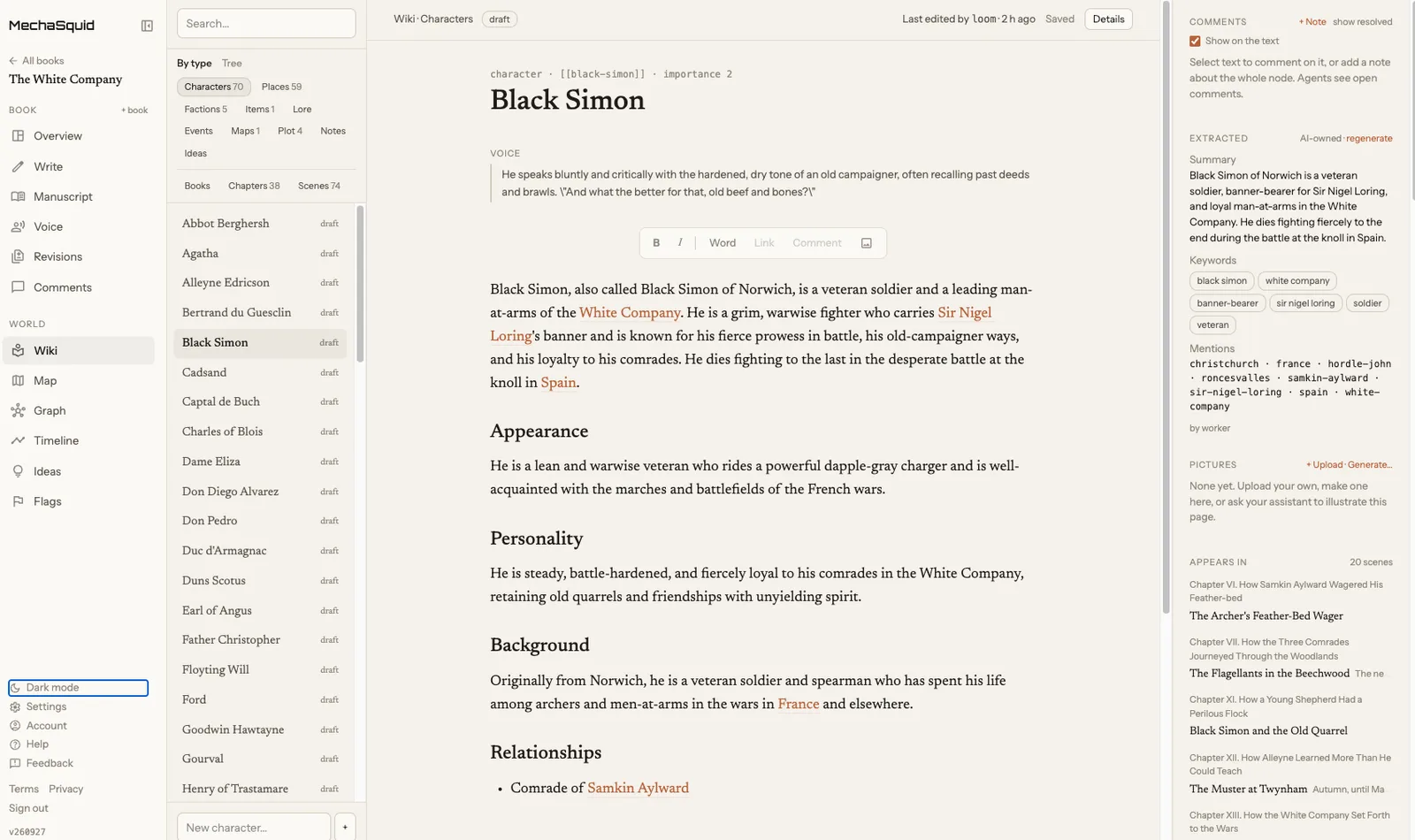Select Bertrand du Guesclin in character list

260,313
